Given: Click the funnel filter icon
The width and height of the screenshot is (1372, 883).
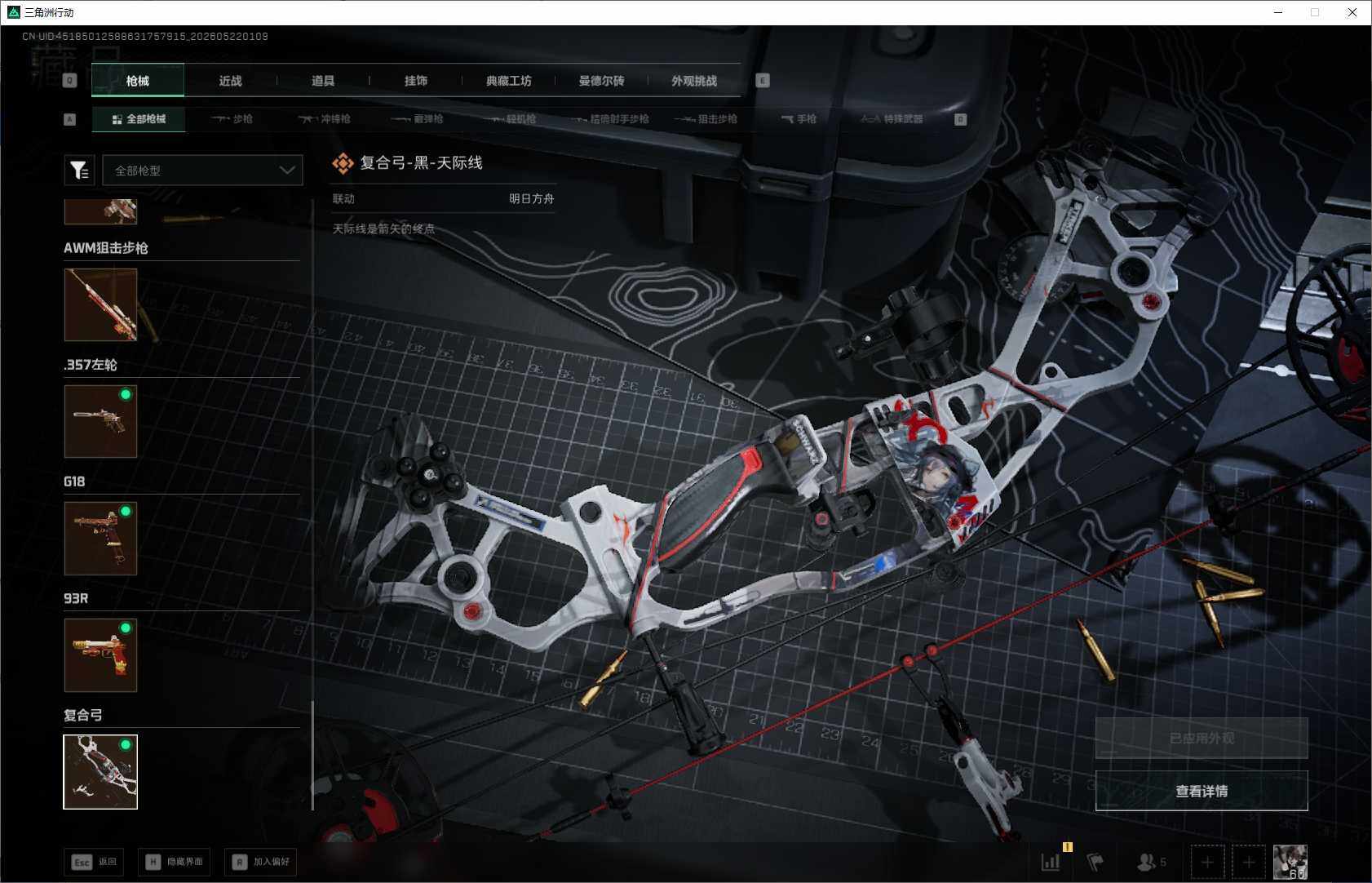Looking at the screenshot, I should tap(79, 170).
